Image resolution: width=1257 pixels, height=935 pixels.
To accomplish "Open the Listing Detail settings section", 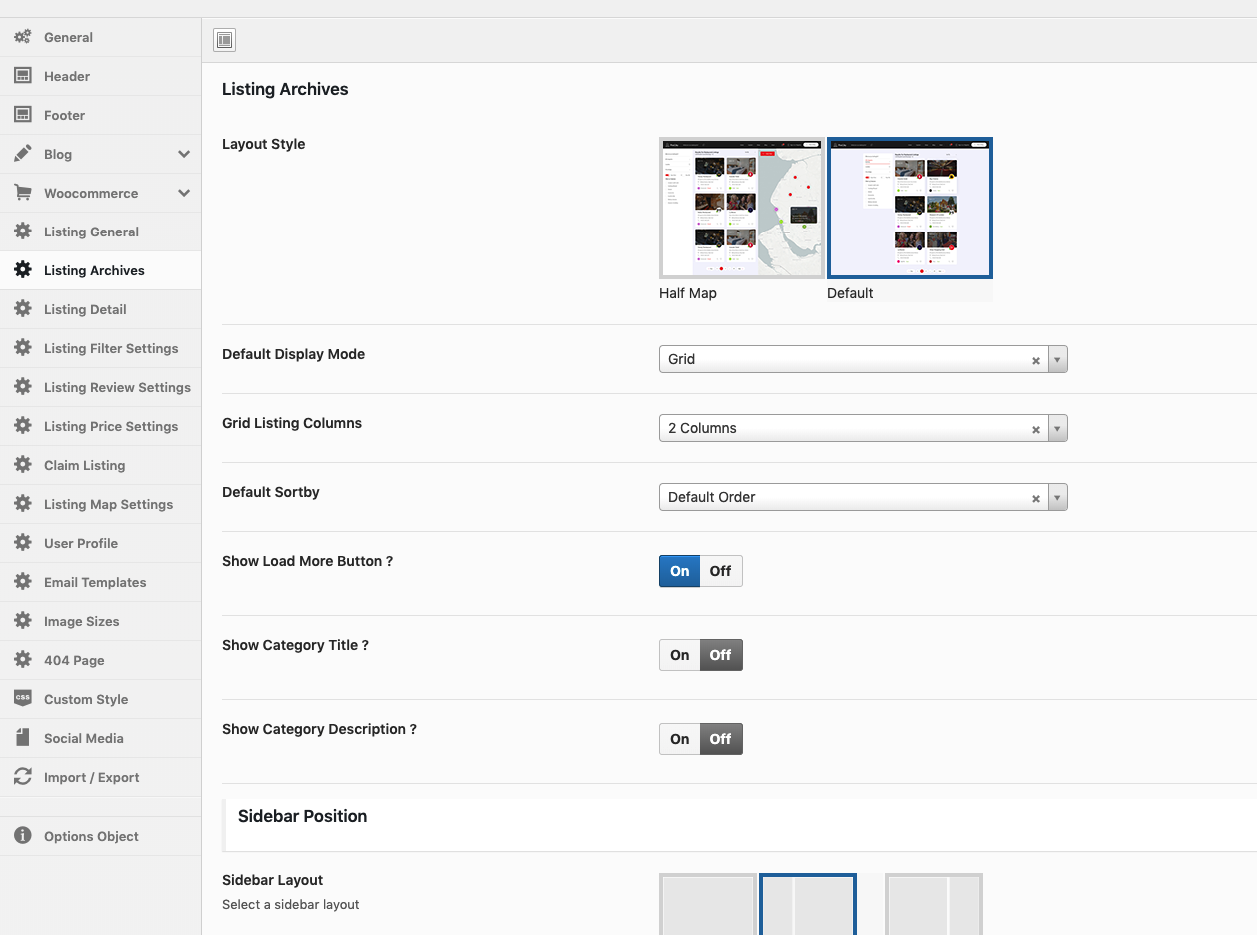I will [x=85, y=309].
